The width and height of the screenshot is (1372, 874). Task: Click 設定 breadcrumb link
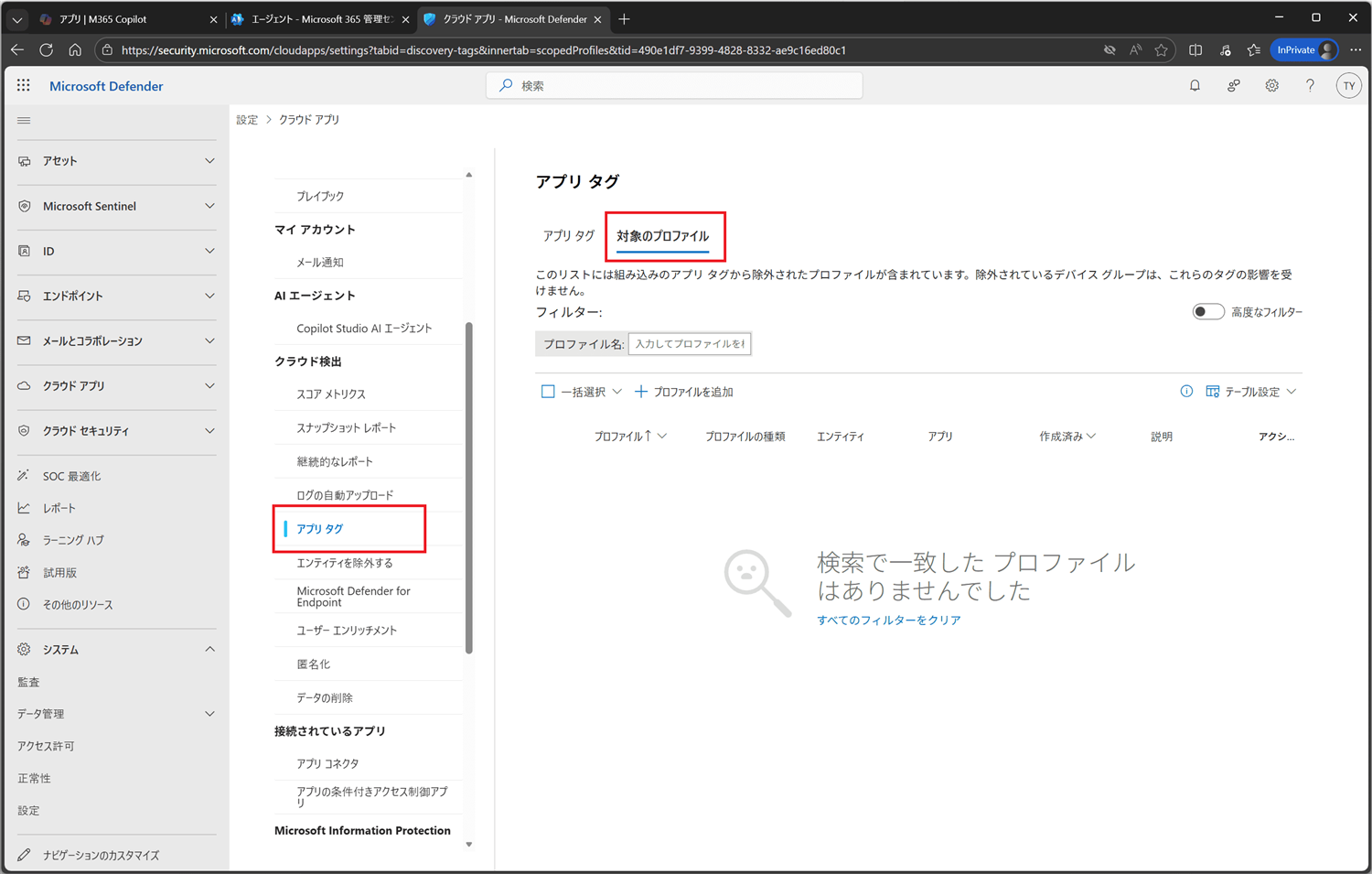coord(247,120)
